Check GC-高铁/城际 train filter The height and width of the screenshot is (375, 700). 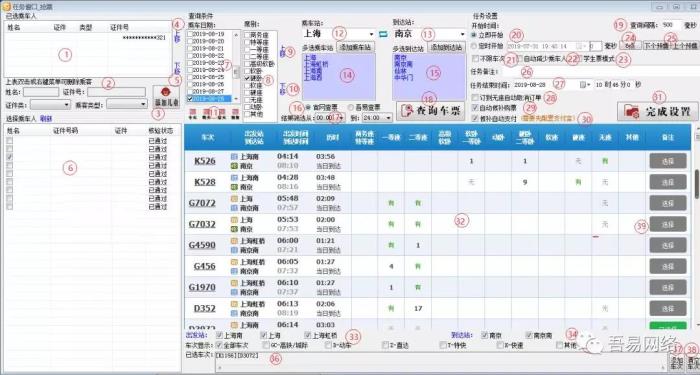[266, 345]
